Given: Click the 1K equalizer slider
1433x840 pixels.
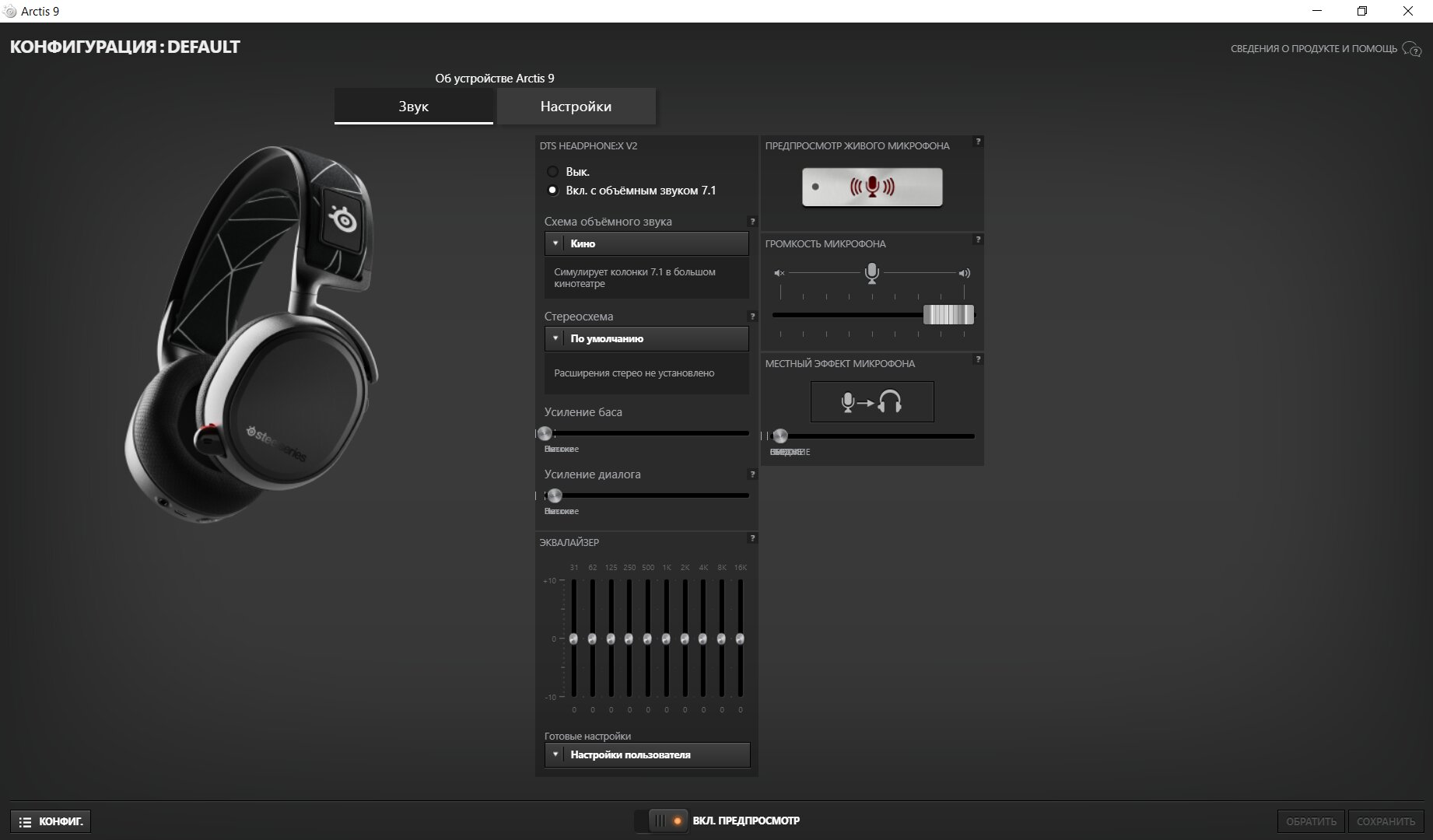Looking at the screenshot, I should point(667,639).
